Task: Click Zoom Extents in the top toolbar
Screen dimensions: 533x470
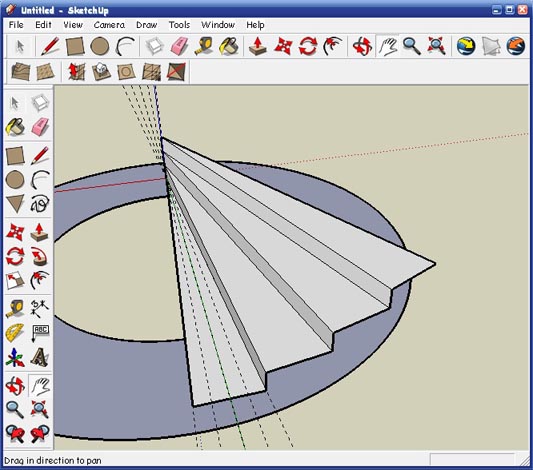Action: coord(436,46)
